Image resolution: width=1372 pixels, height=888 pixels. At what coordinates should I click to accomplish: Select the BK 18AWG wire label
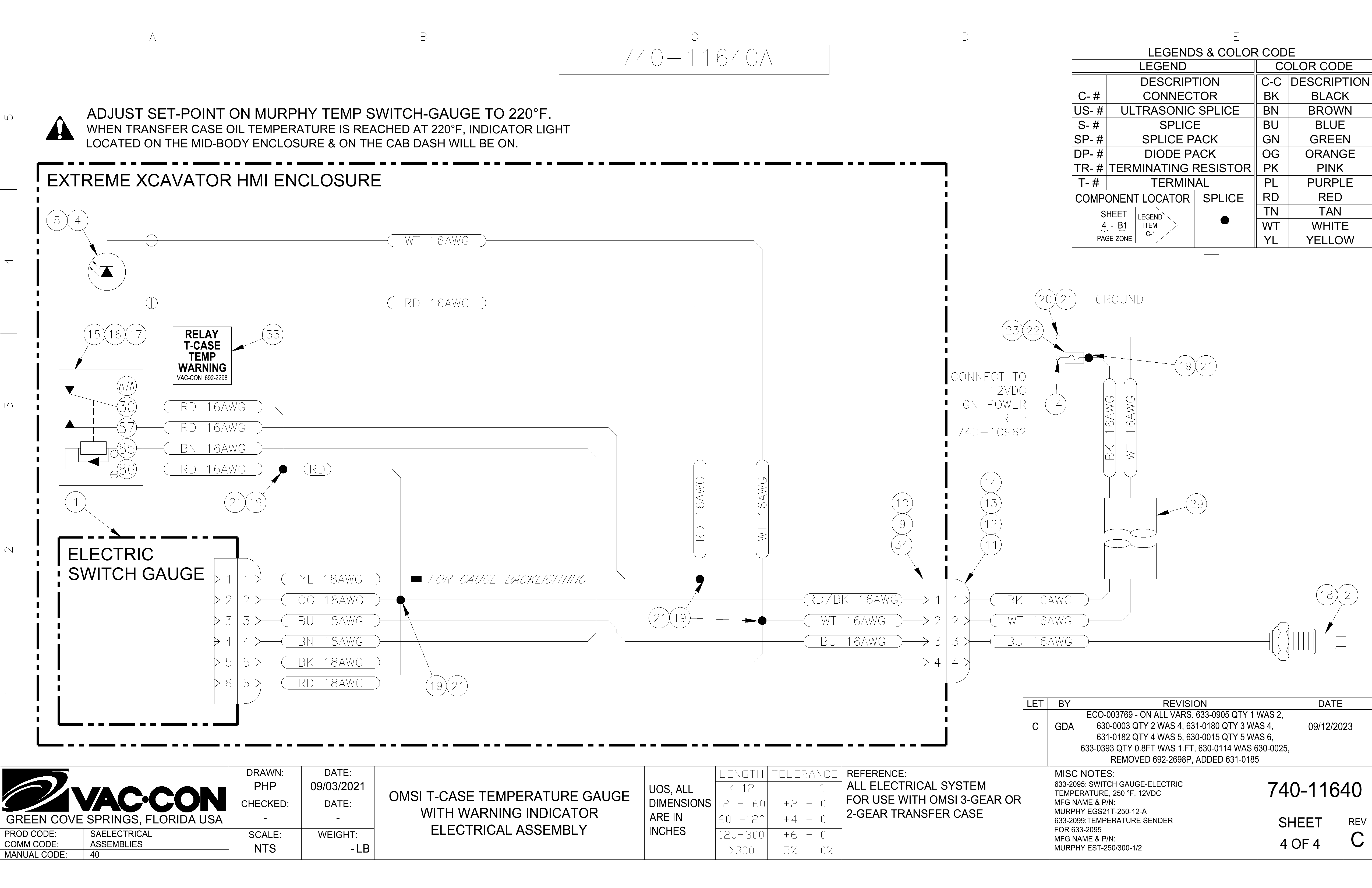tap(331, 662)
